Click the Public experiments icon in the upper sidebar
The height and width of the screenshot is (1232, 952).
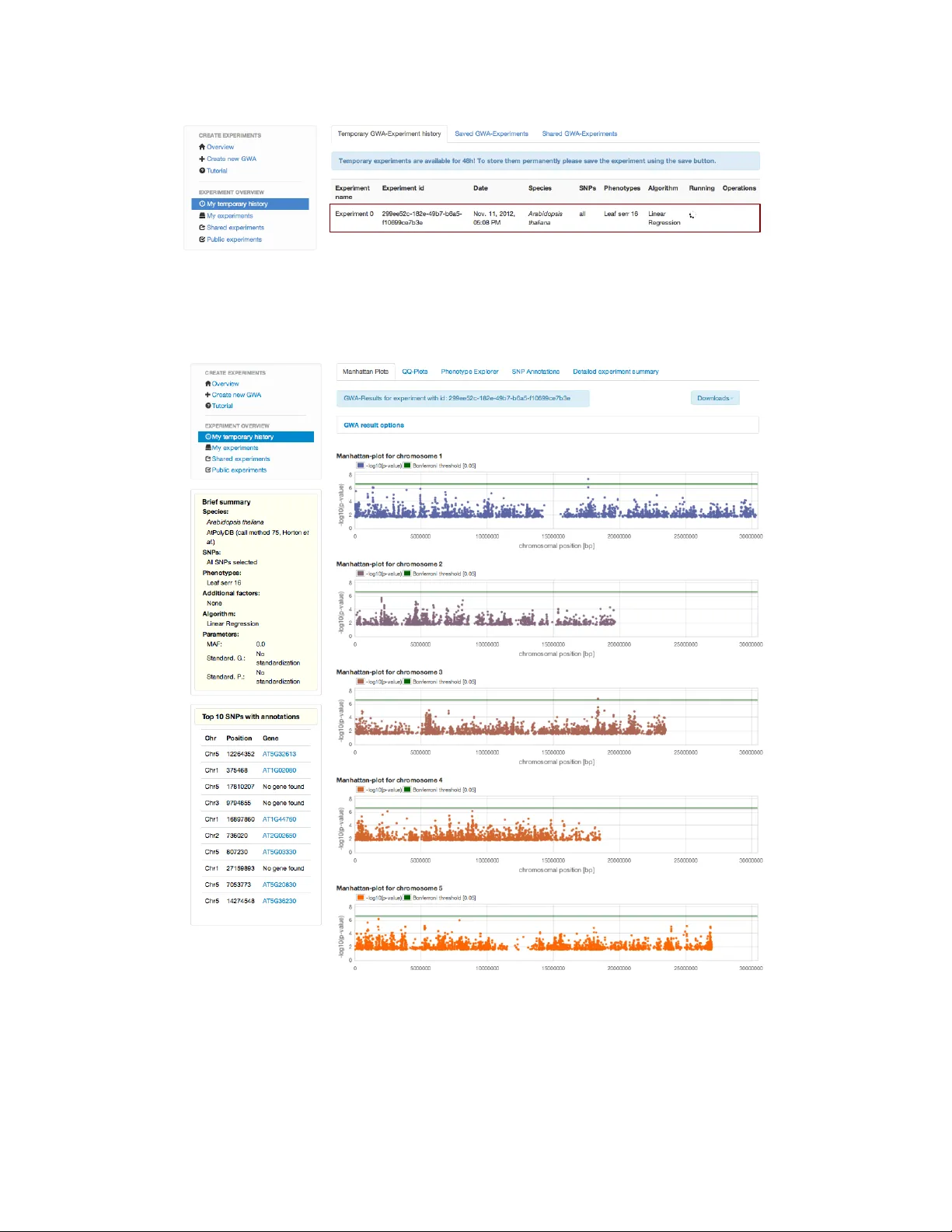pos(202,239)
